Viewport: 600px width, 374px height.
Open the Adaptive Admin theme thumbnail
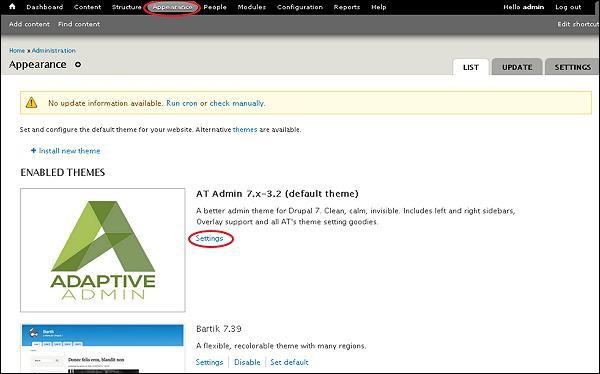tap(103, 250)
